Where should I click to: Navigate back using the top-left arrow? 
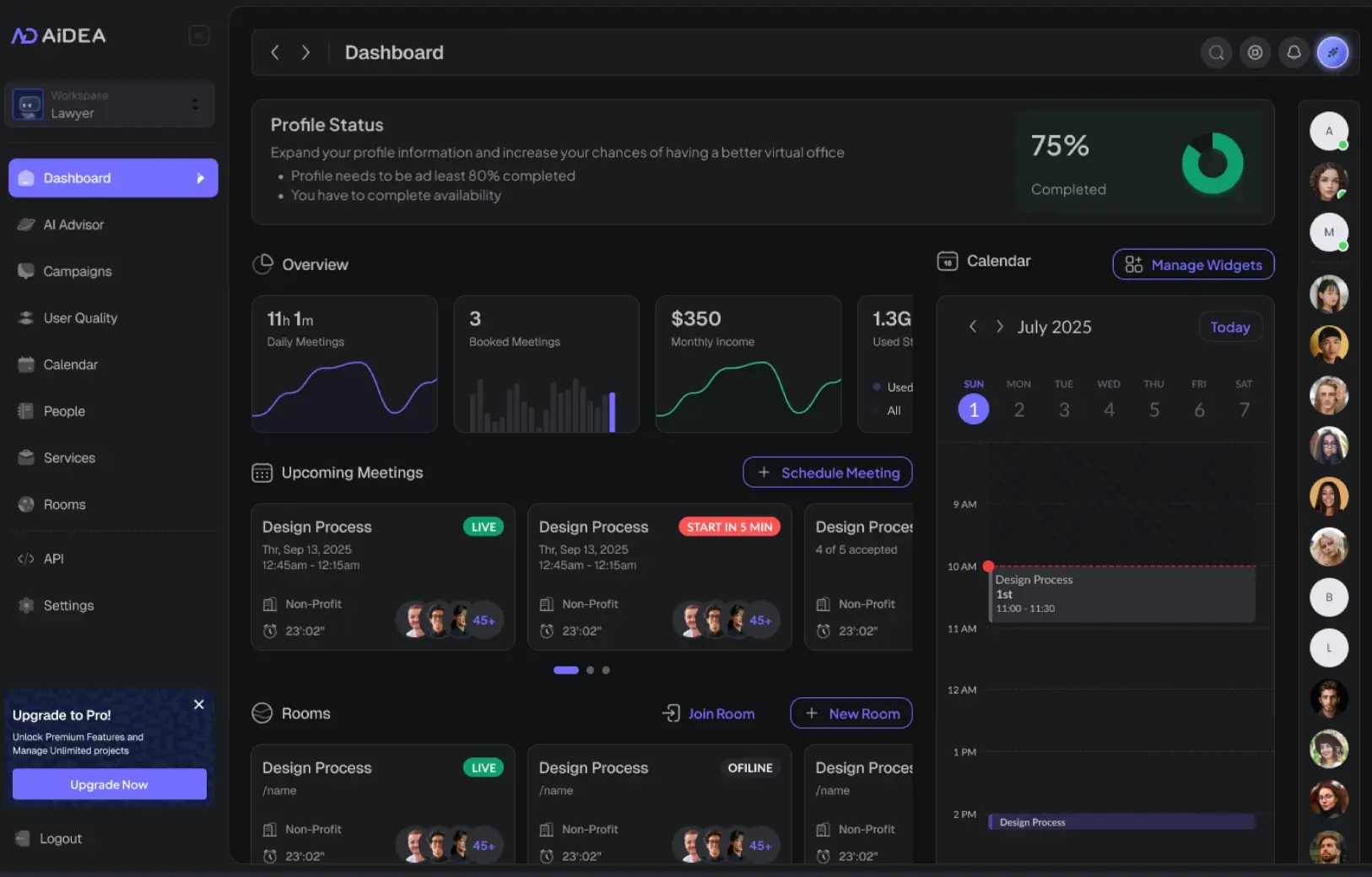coord(275,51)
